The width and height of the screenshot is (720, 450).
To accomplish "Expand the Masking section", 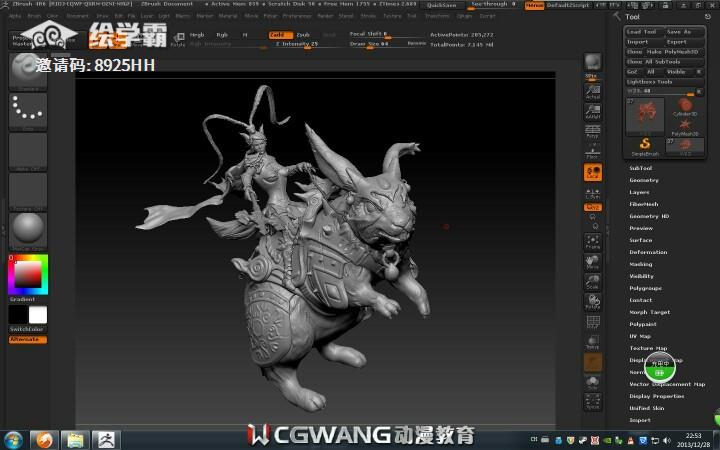I will point(641,264).
